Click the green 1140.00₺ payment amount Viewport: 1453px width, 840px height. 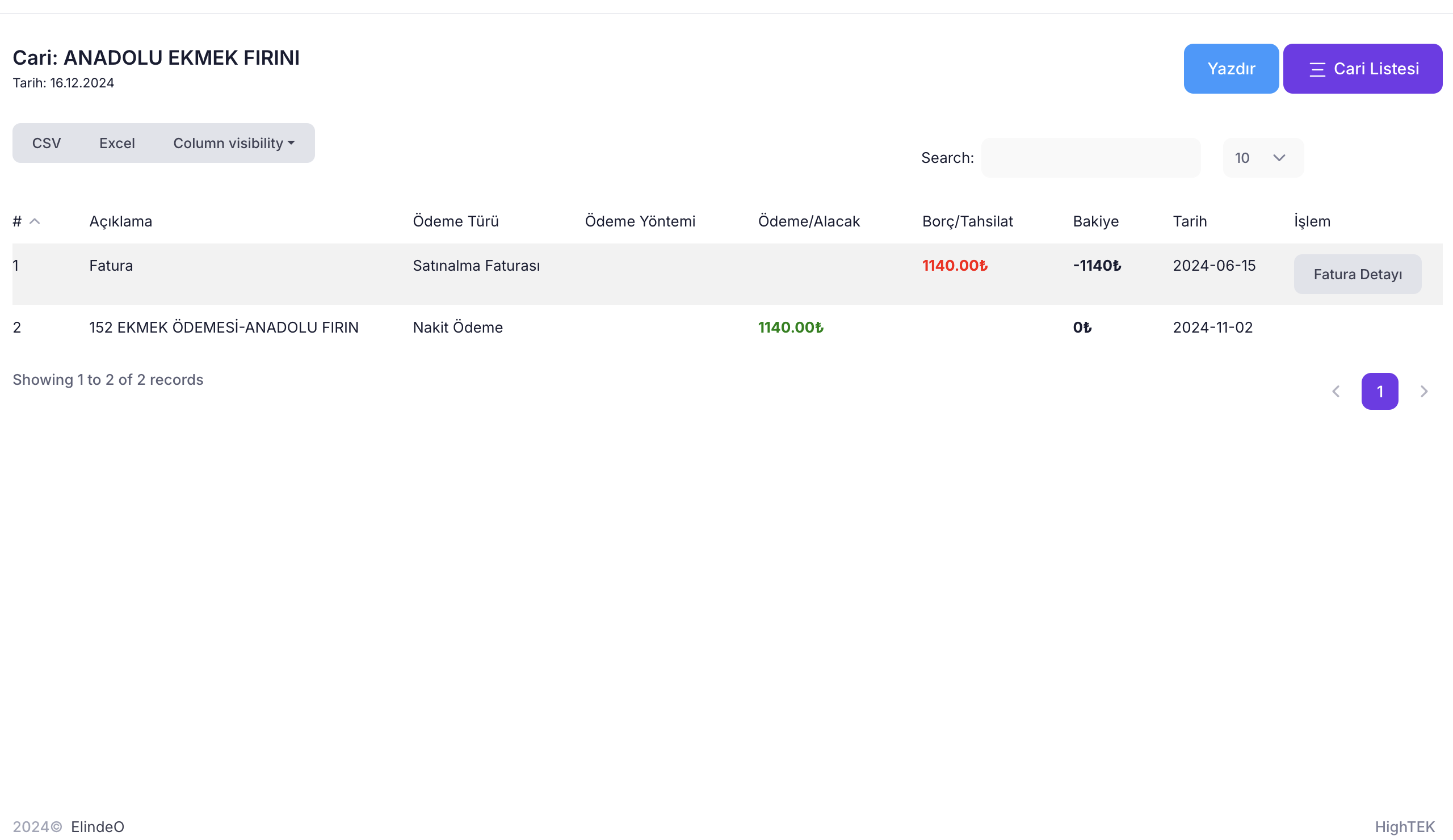coord(791,327)
